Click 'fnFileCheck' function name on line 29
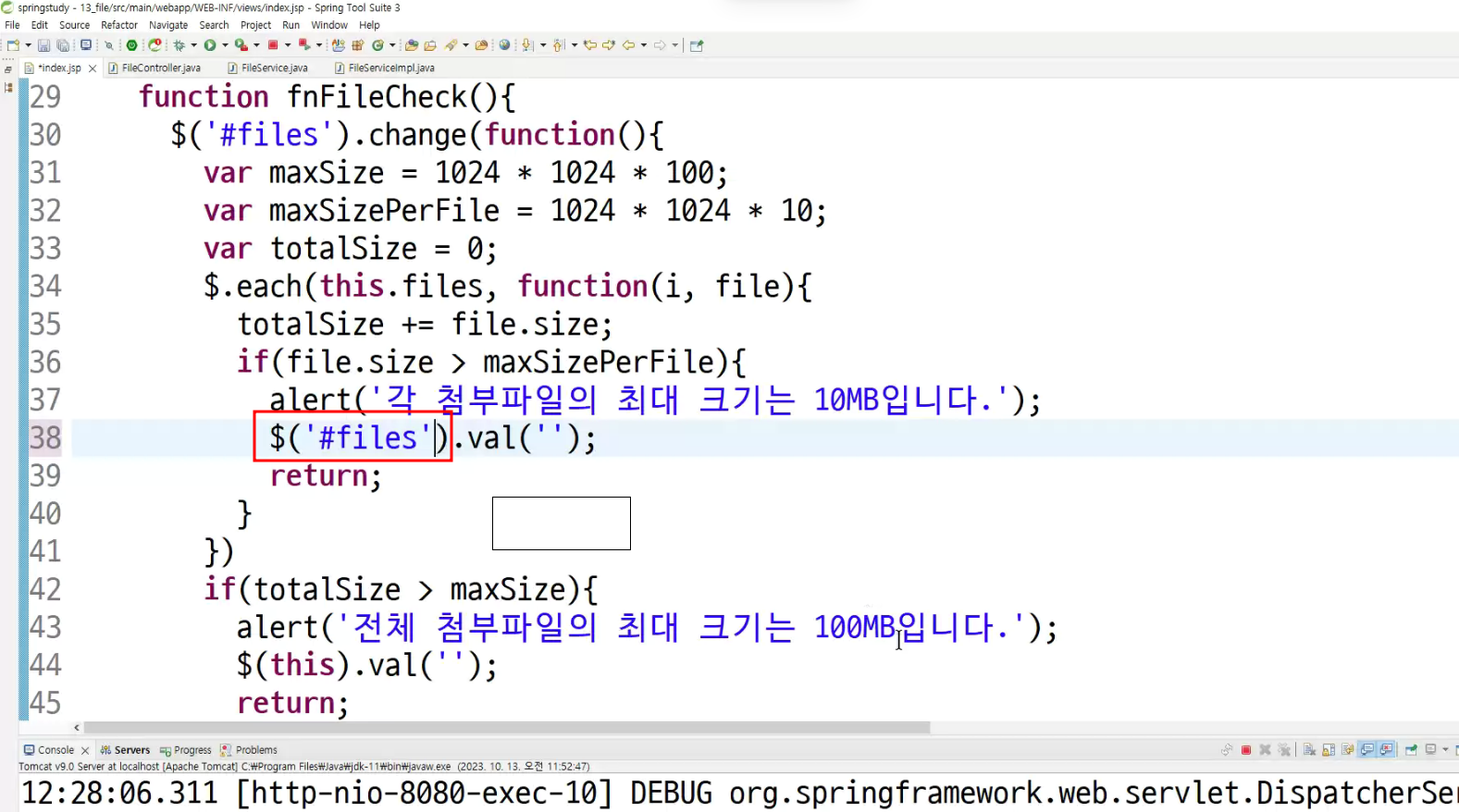Image resolution: width=1459 pixels, height=812 pixels. pos(377,96)
